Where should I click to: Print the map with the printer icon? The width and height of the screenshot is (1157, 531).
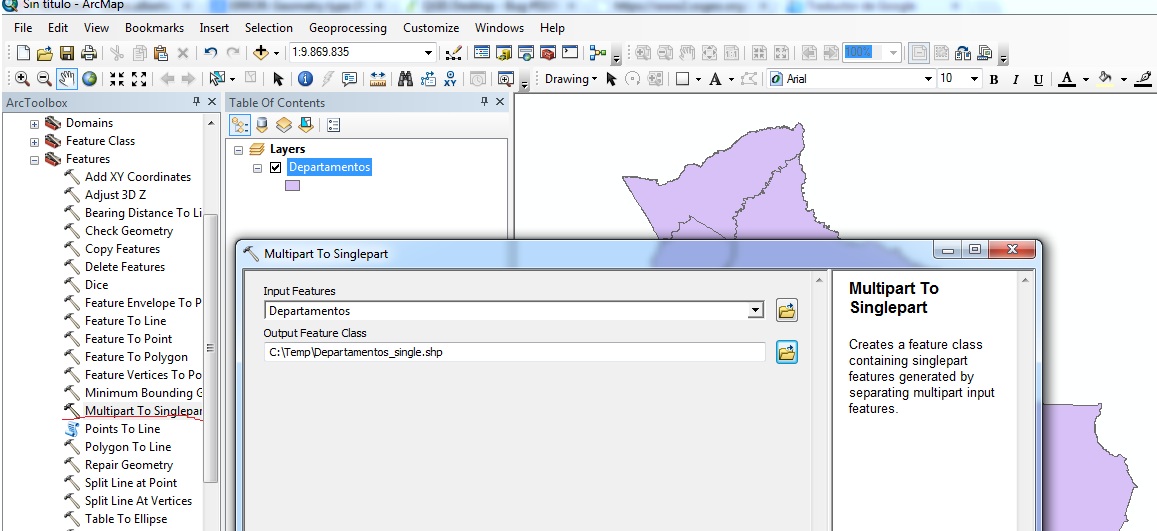click(89, 52)
